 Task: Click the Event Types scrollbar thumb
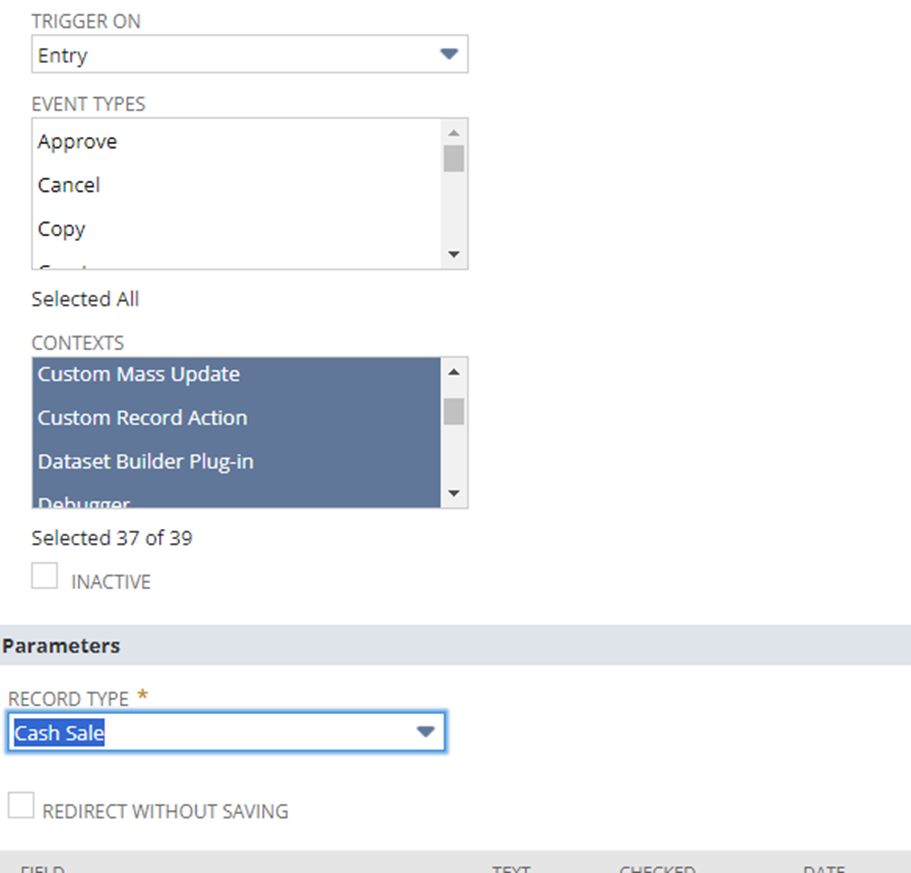click(454, 159)
